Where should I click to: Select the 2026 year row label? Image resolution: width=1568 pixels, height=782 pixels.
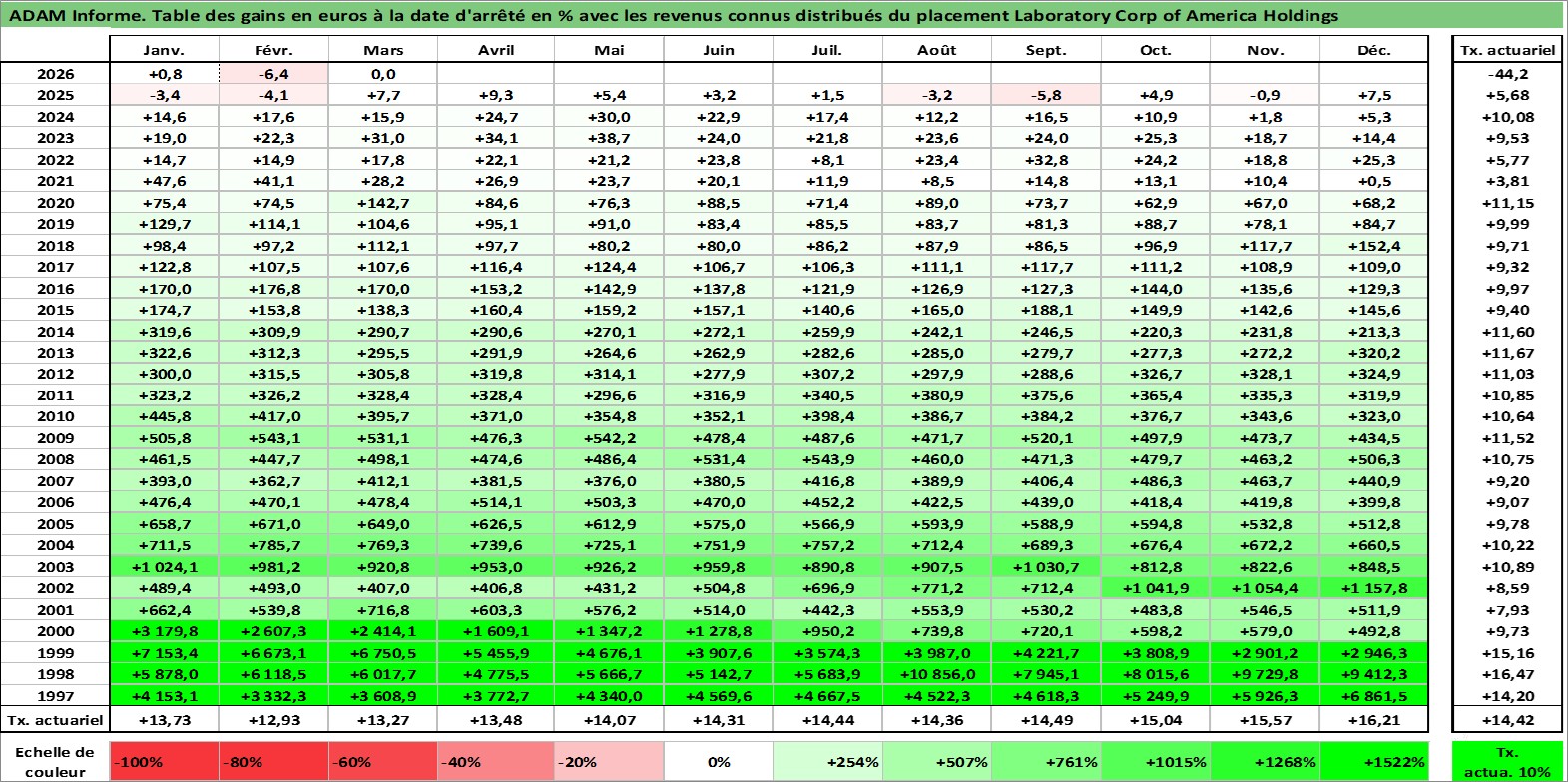pyautogui.click(x=56, y=74)
